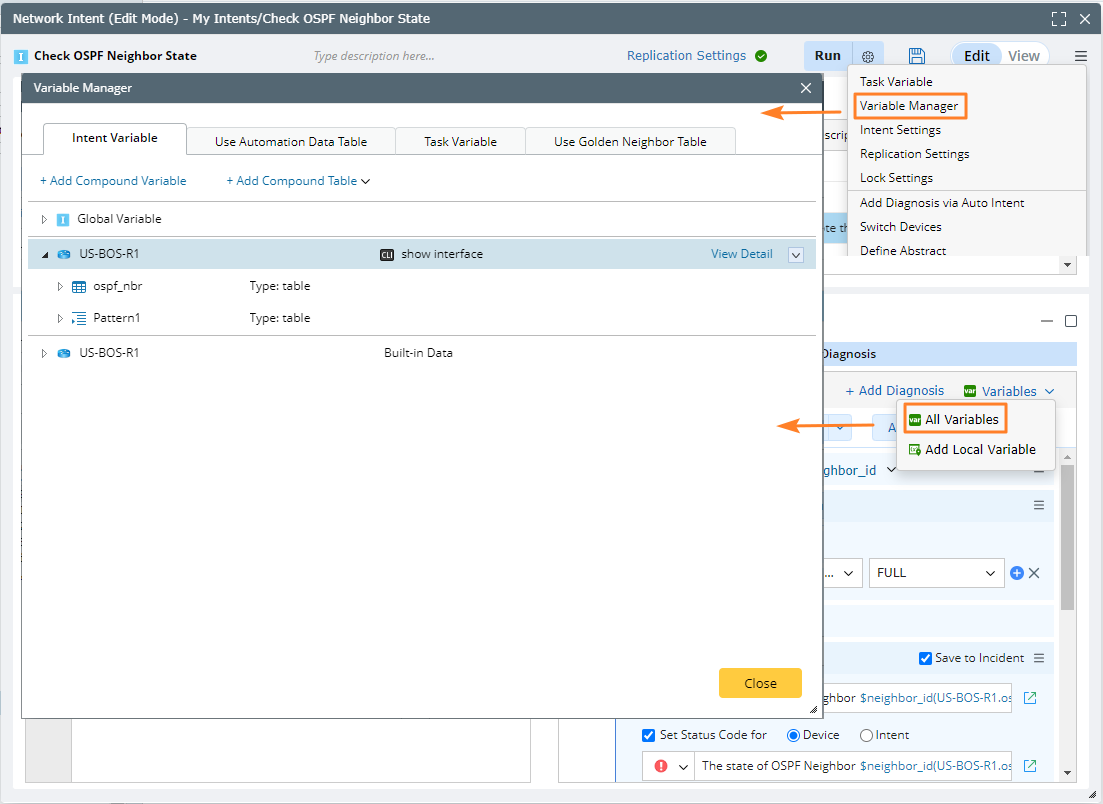This screenshot has height=804, width=1103.
Task: Select the Intent radio button
Action: (x=866, y=735)
